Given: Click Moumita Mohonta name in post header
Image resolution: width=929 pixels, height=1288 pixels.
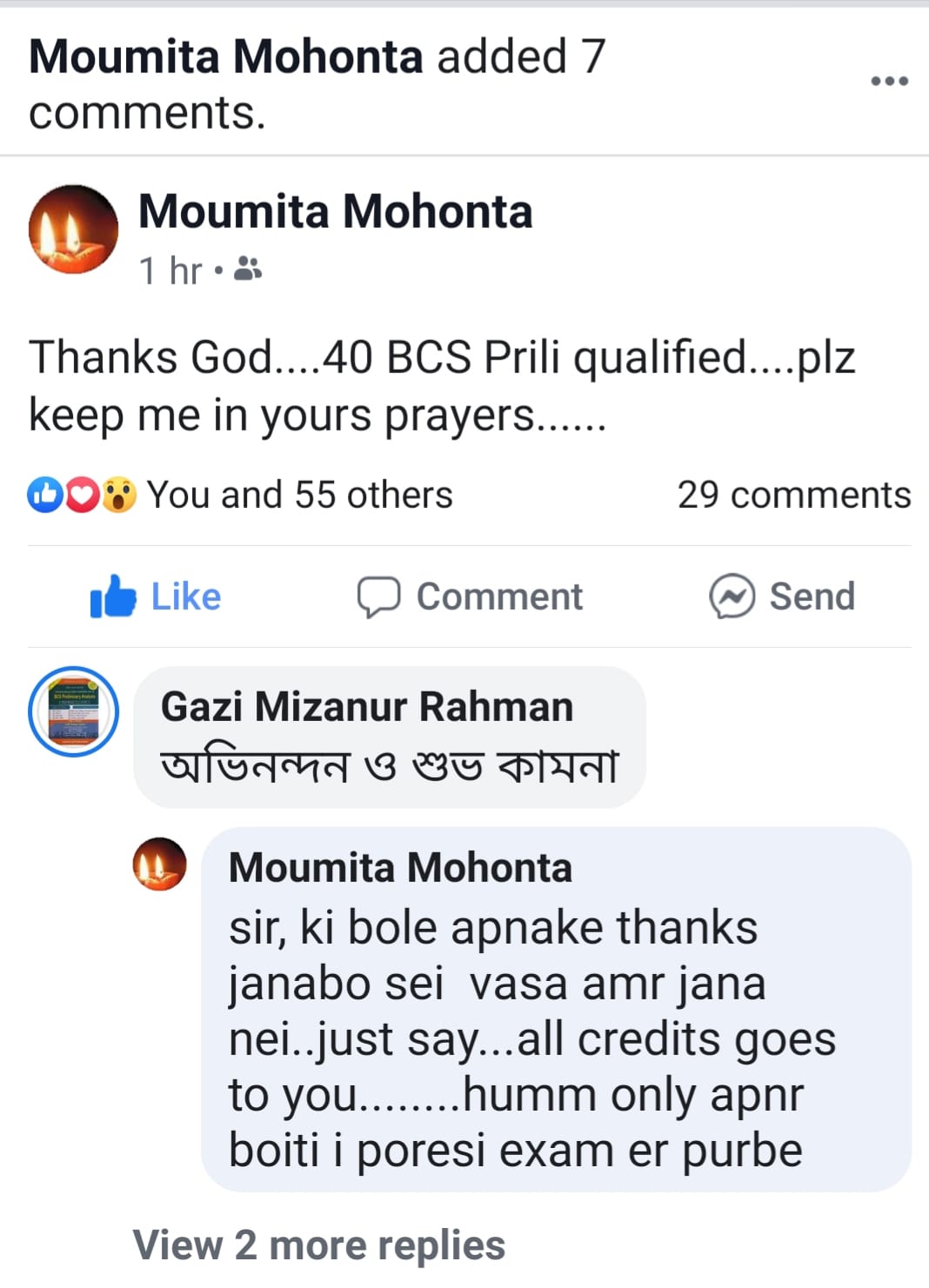Looking at the screenshot, I should pos(335,211).
